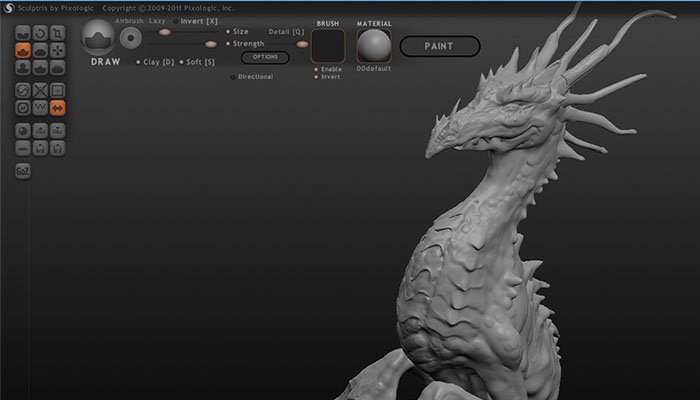Toggle the Wireframe display icon
This screenshot has height=400, width=700.
40,107
